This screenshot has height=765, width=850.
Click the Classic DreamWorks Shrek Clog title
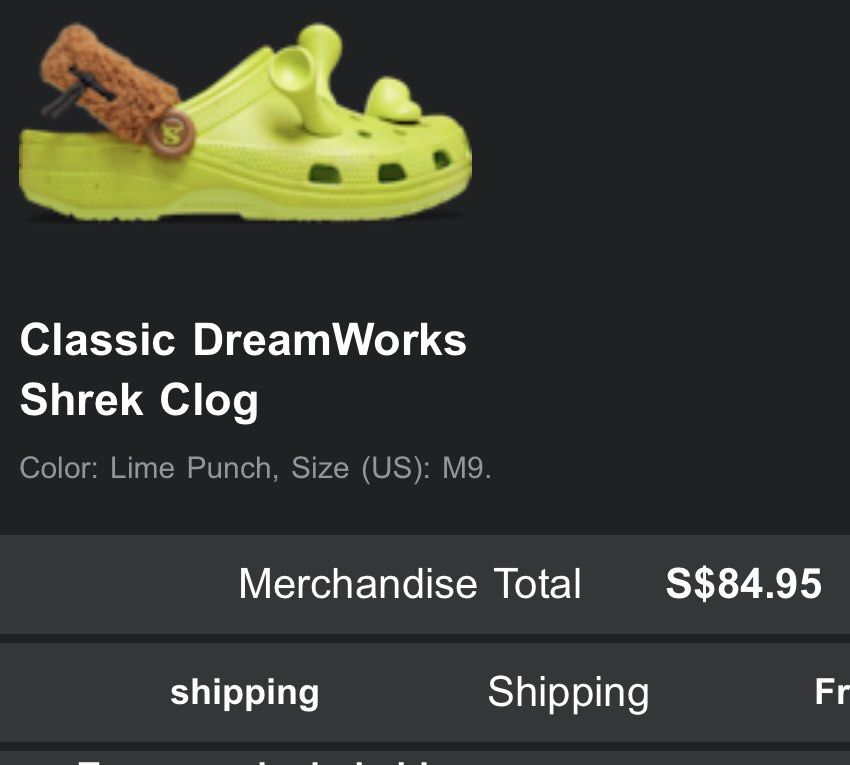click(244, 370)
